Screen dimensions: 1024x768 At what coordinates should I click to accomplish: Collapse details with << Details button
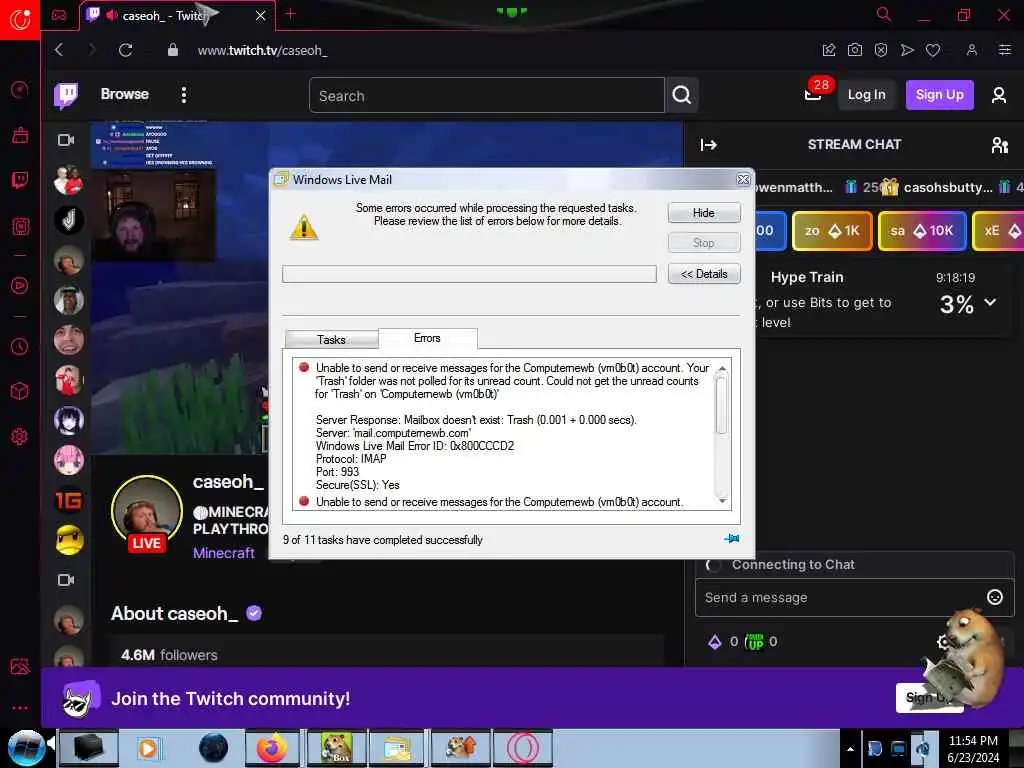[x=703, y=274]
